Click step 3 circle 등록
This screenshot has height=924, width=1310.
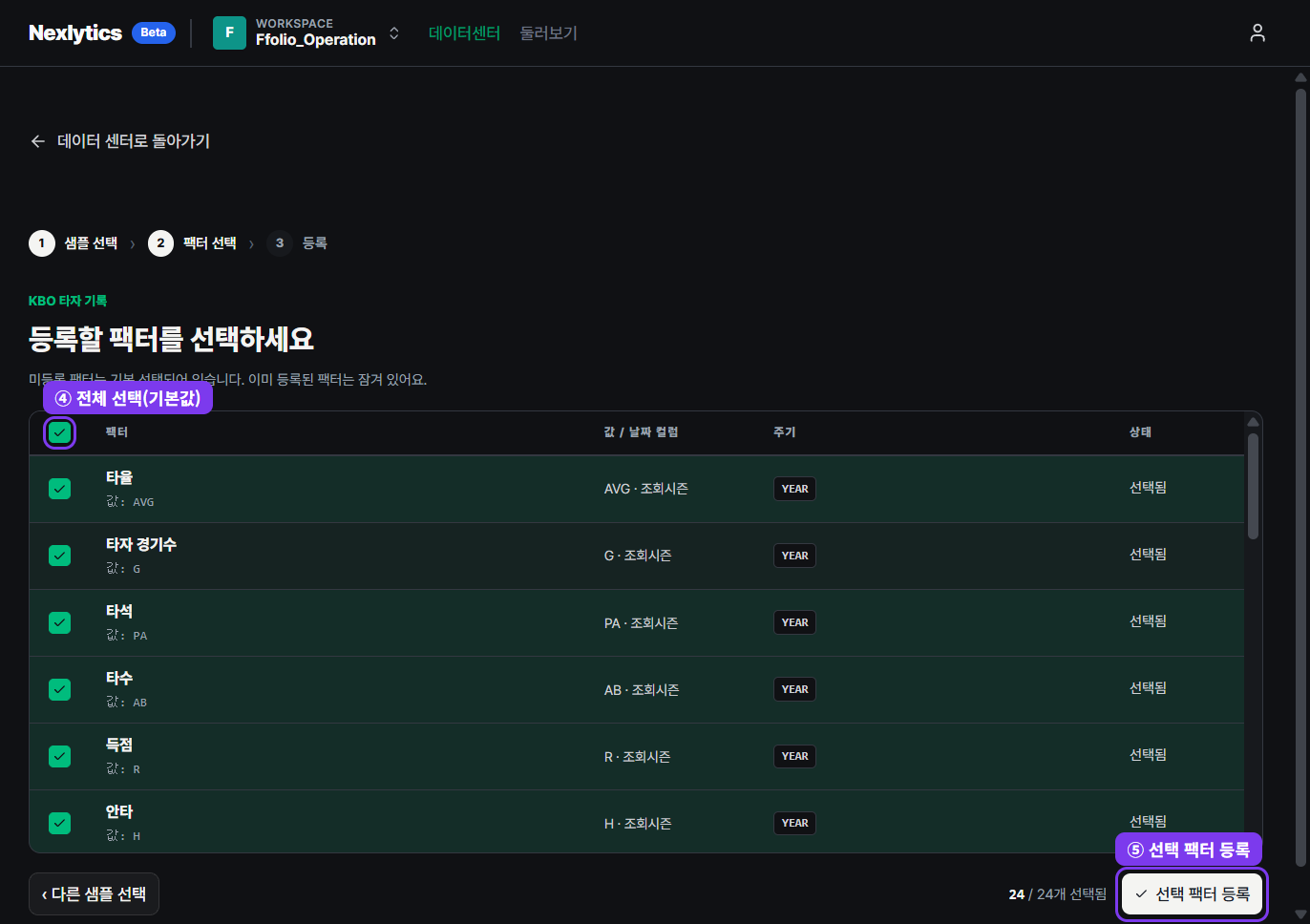coord(279,243)
